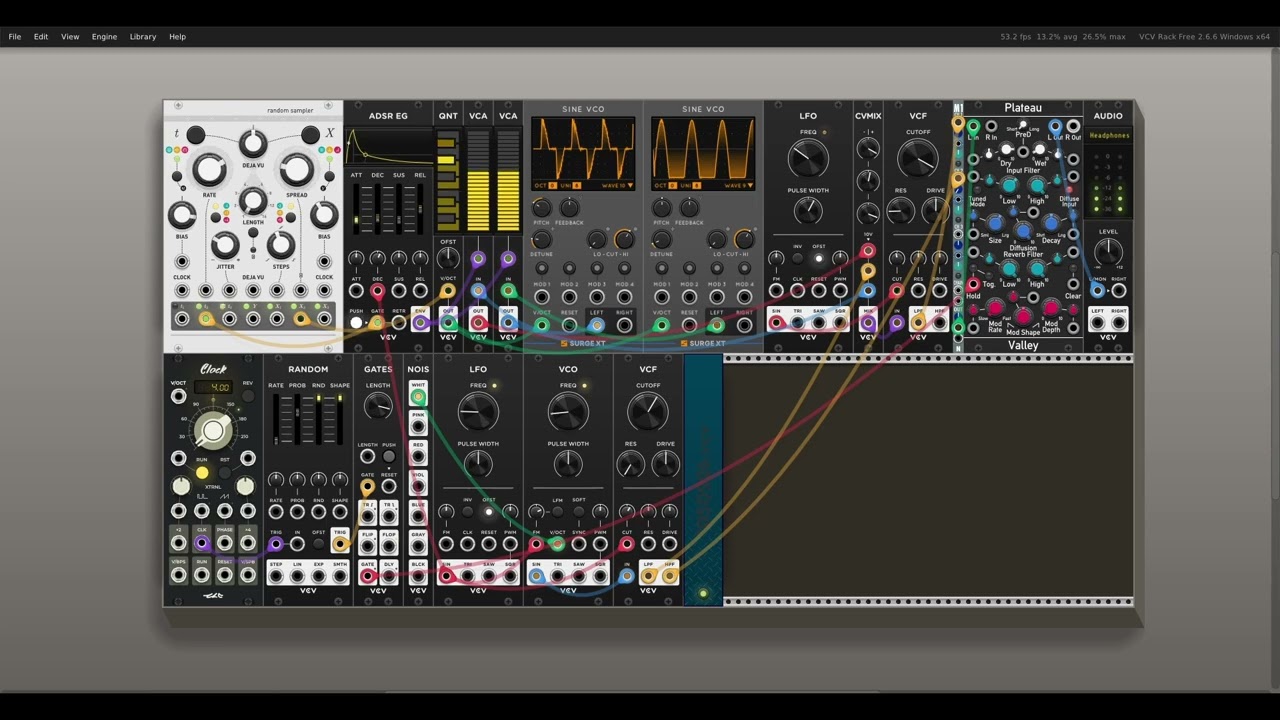Open the Engine menu
Image resolution: width=1280 pixels, height=720 pixels.
105,37
